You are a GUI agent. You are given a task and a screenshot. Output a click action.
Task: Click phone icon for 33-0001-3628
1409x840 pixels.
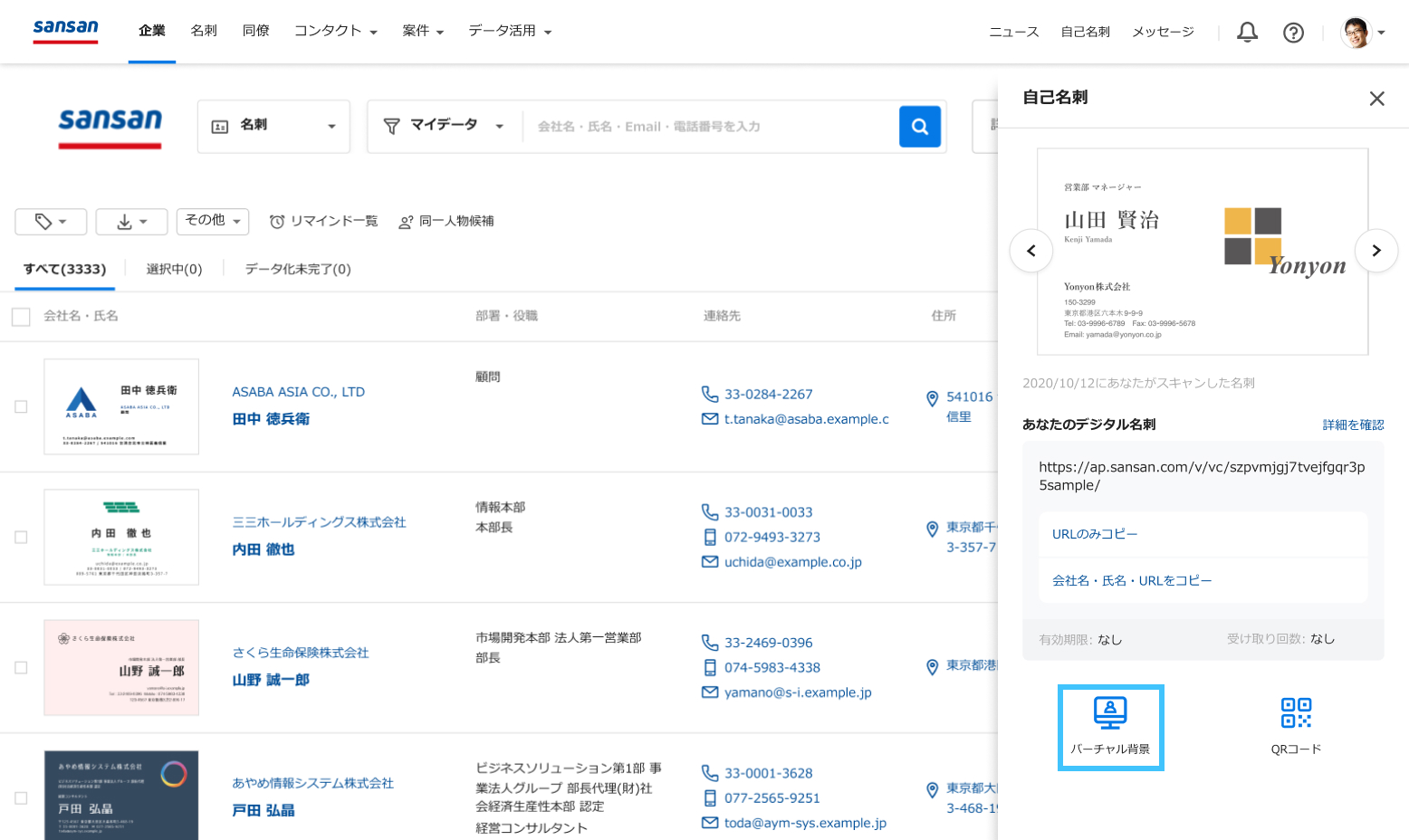click(710, 772)
